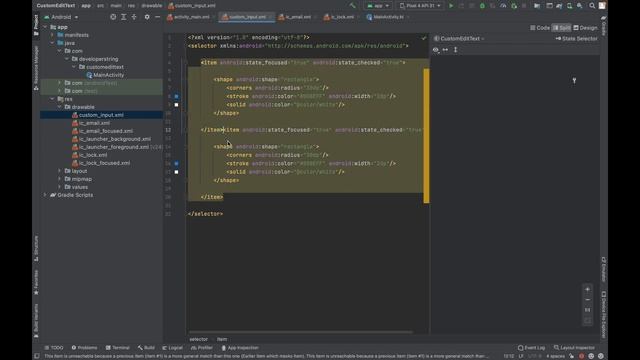Open the Android project view dropdown
The image size is (640, 360).
click(61, 17)
